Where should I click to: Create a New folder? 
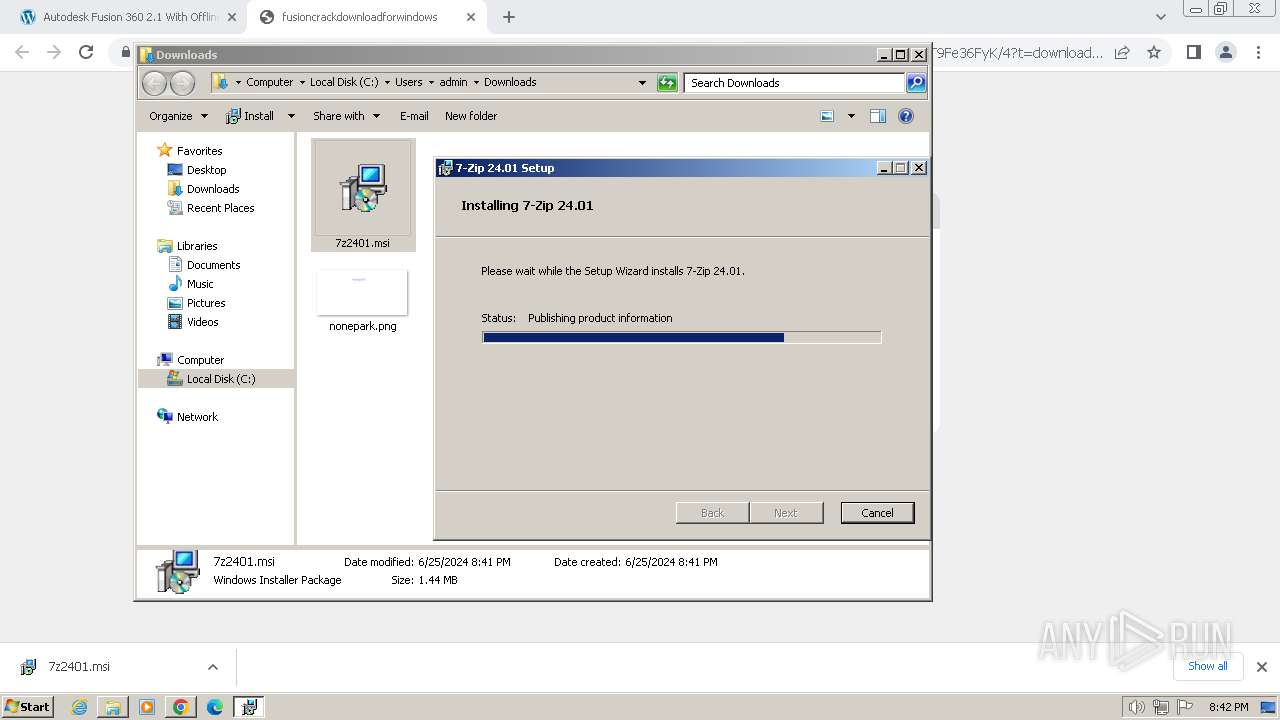point(471,116)
